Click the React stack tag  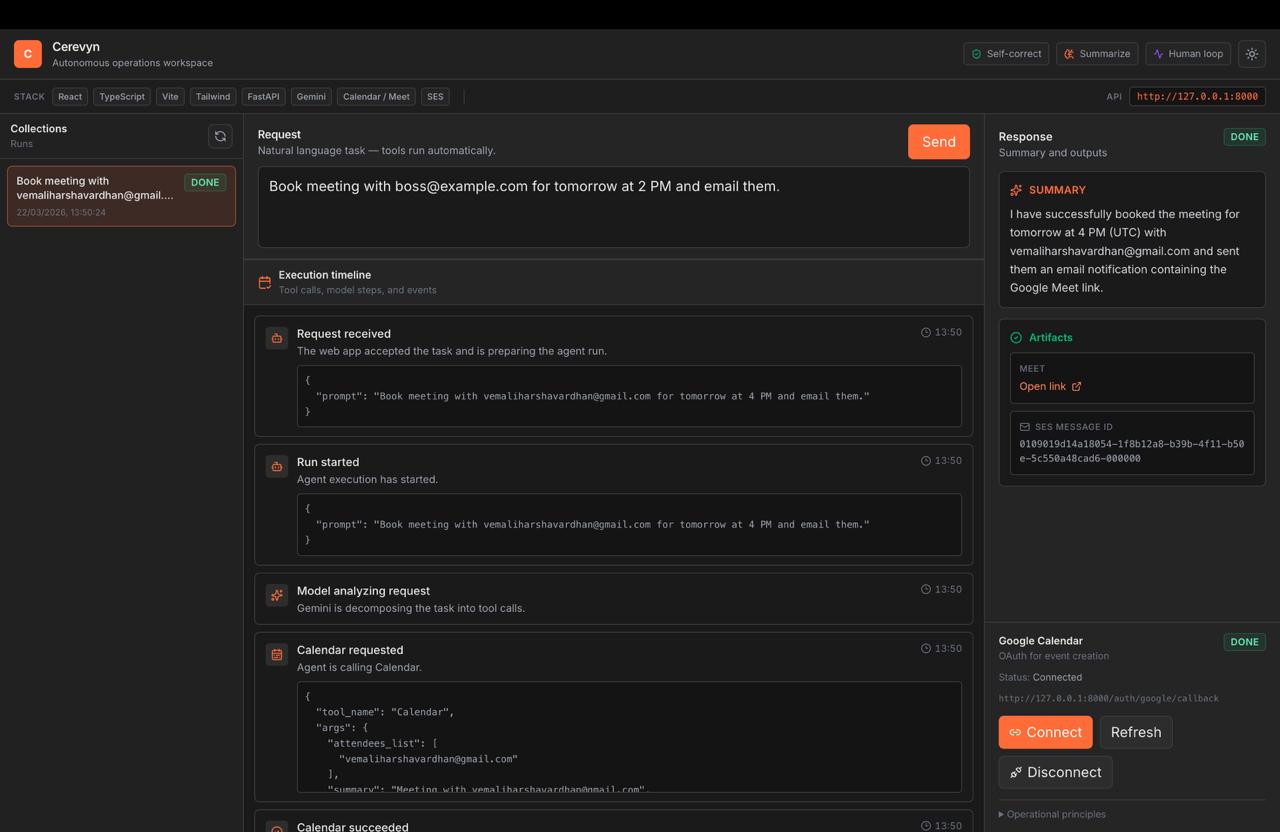tap(70, 97)
